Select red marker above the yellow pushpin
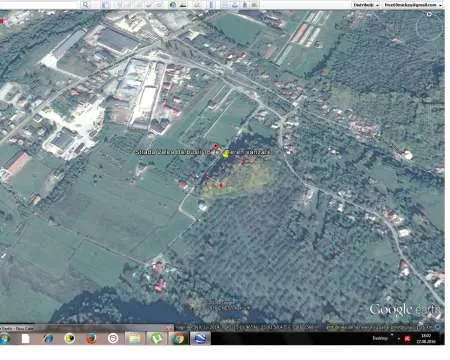 (216, 146)
